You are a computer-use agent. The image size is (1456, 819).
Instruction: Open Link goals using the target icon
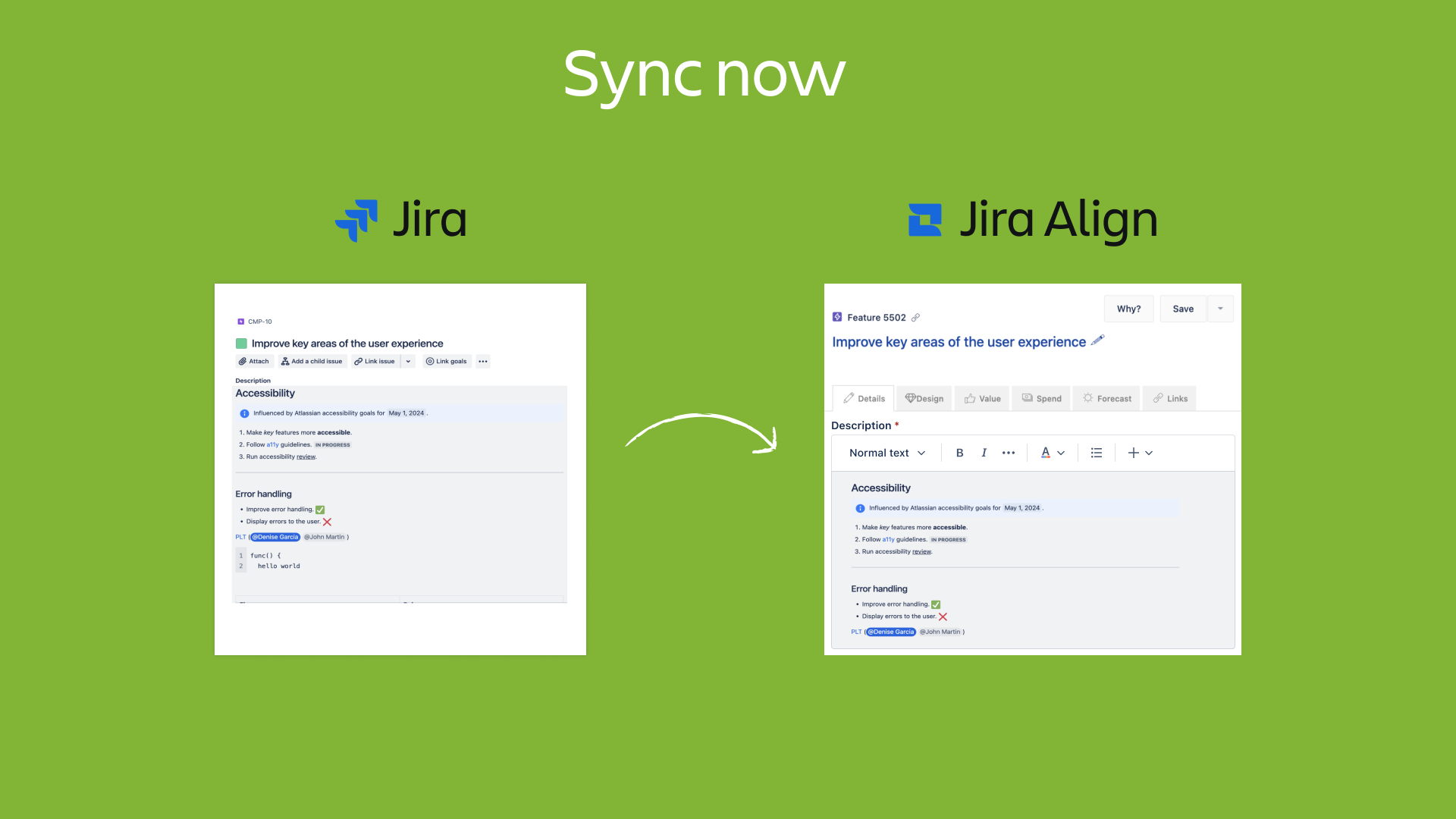tap(430, 361)
